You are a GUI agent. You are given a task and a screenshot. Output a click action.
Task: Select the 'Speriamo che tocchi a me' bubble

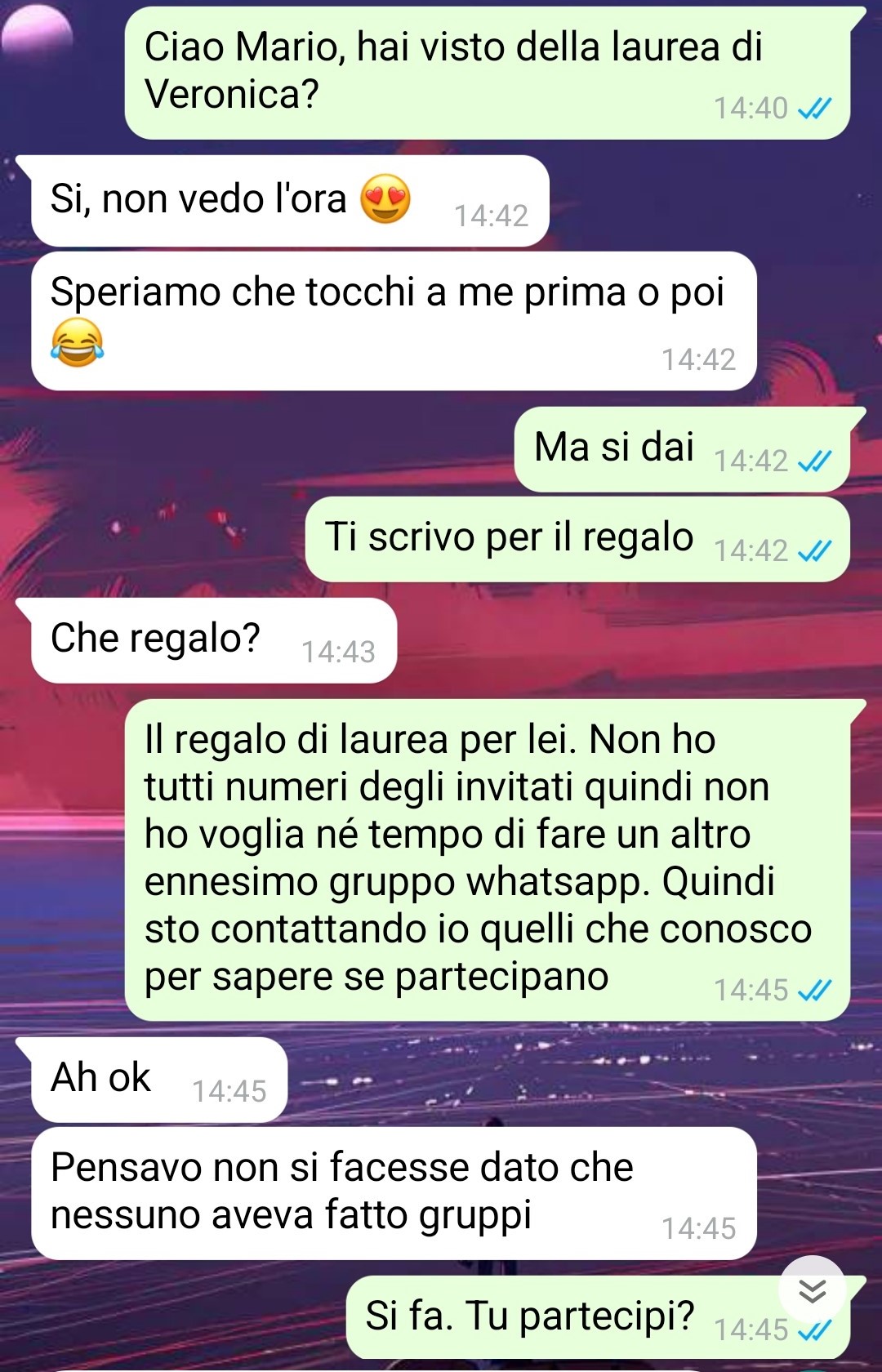click(394, 321)
